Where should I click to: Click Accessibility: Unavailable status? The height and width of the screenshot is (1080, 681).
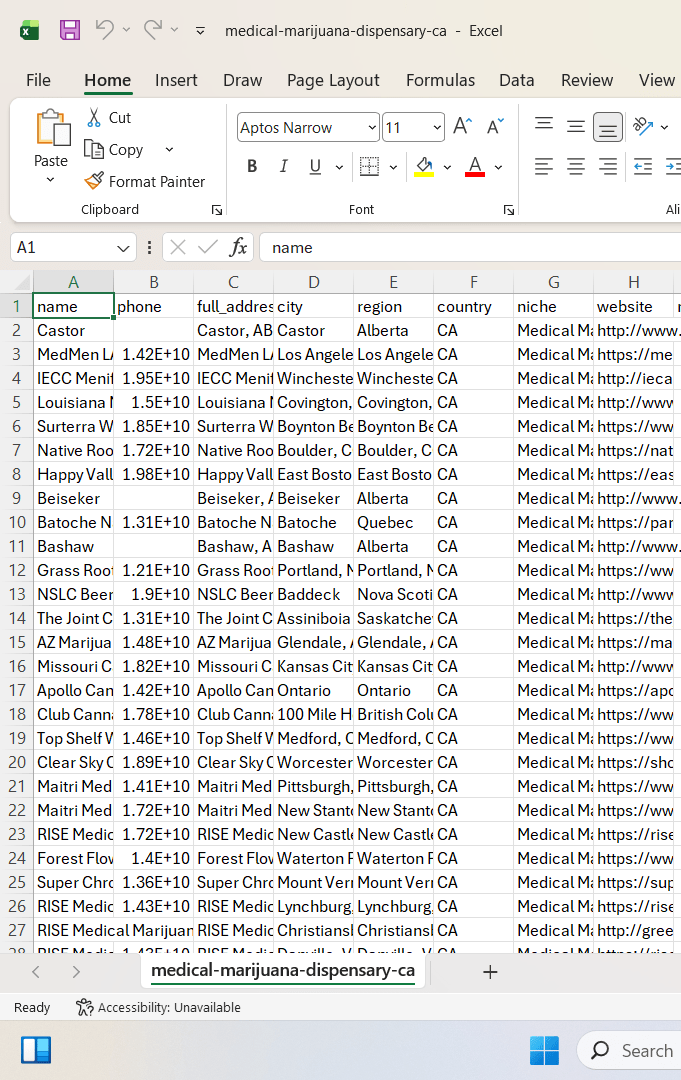[158, 1007]
